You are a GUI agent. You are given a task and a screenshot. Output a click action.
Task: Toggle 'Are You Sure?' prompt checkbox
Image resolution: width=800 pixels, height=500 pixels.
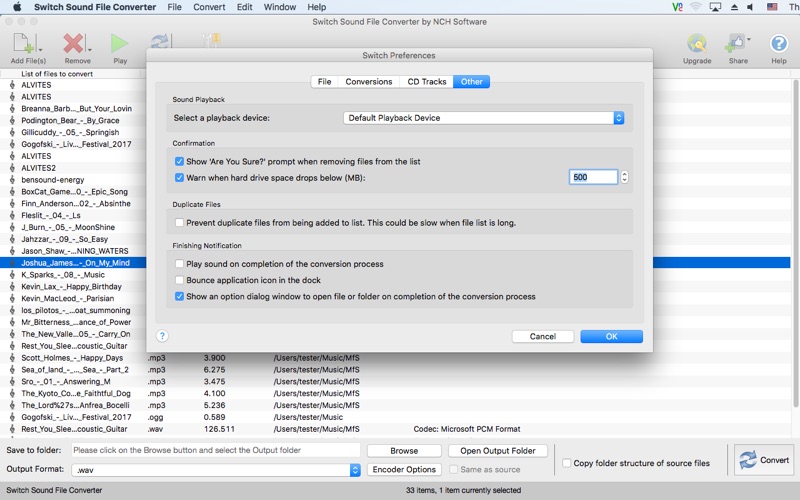(179, 161)
